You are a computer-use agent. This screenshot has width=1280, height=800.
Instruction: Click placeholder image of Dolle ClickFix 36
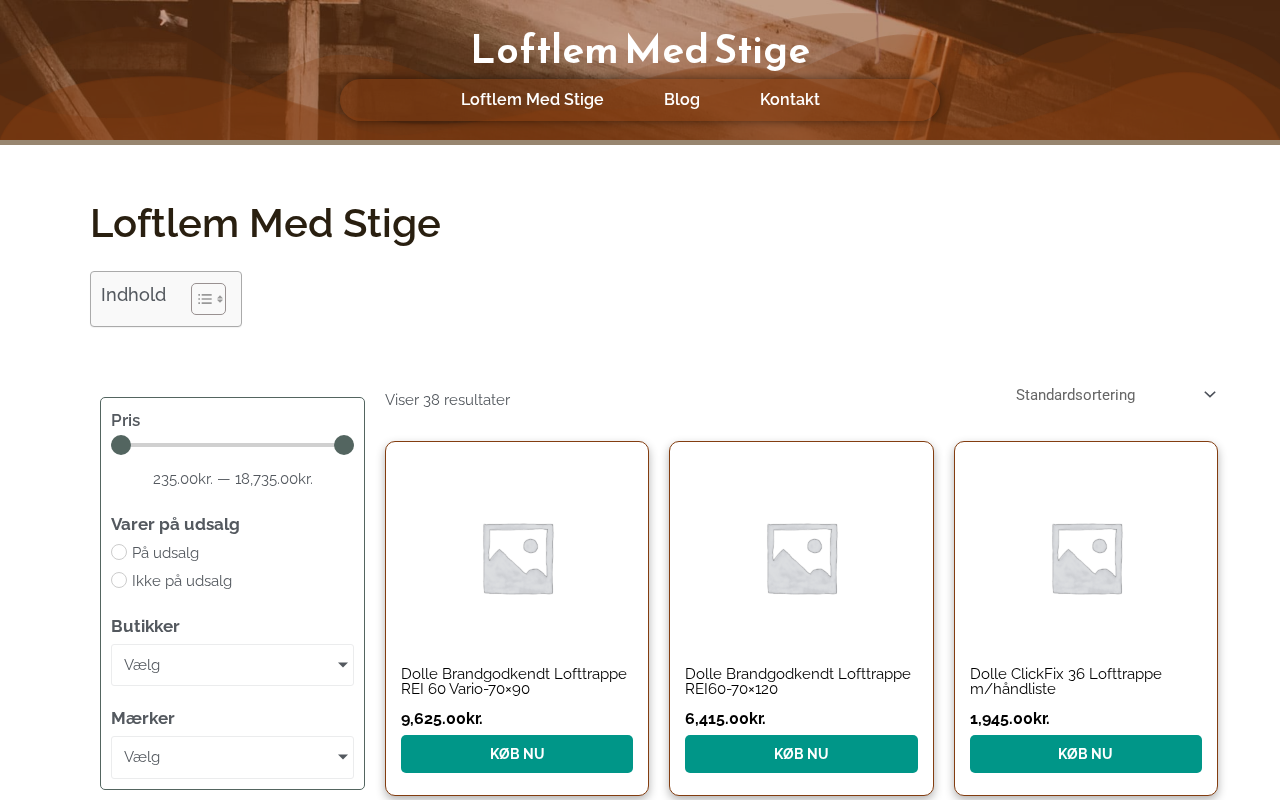(1086, 558)
